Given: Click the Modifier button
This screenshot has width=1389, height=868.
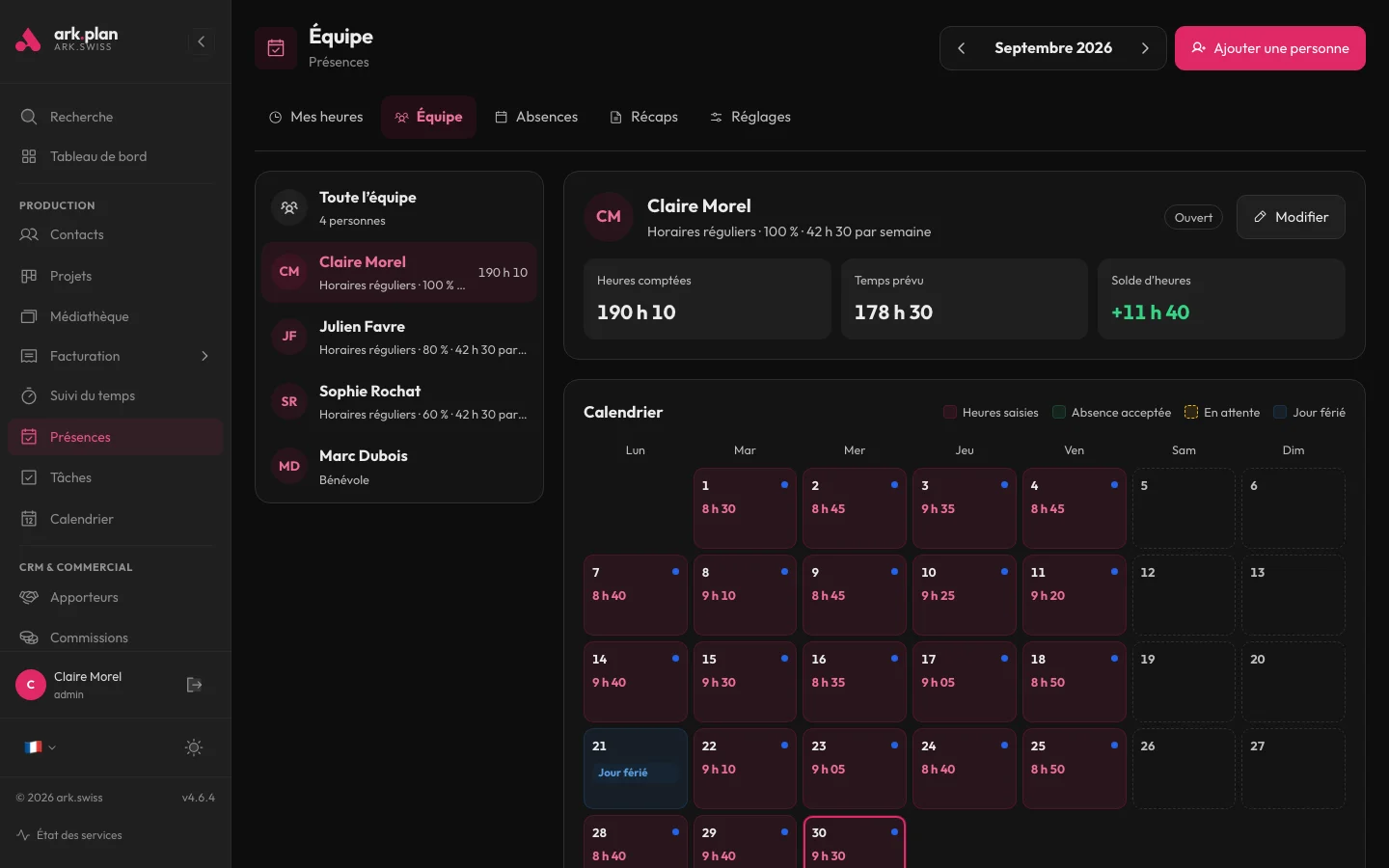Looking at the screenshot, I should 1291,217.
